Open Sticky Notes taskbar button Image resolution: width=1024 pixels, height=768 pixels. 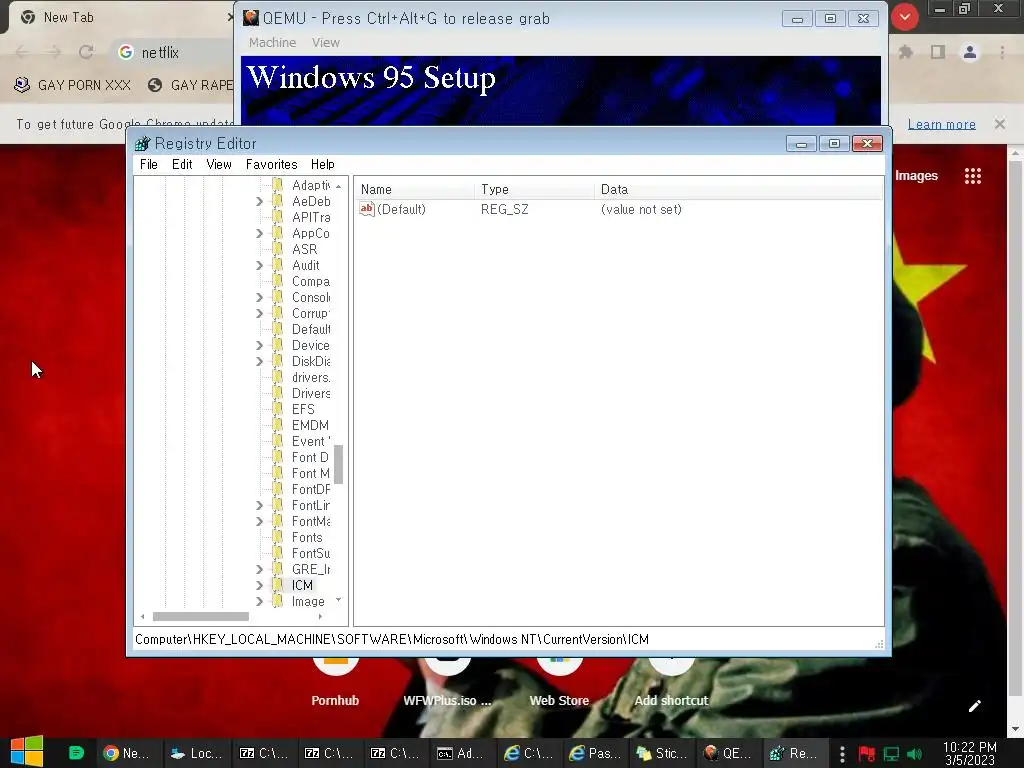[662, 753]
